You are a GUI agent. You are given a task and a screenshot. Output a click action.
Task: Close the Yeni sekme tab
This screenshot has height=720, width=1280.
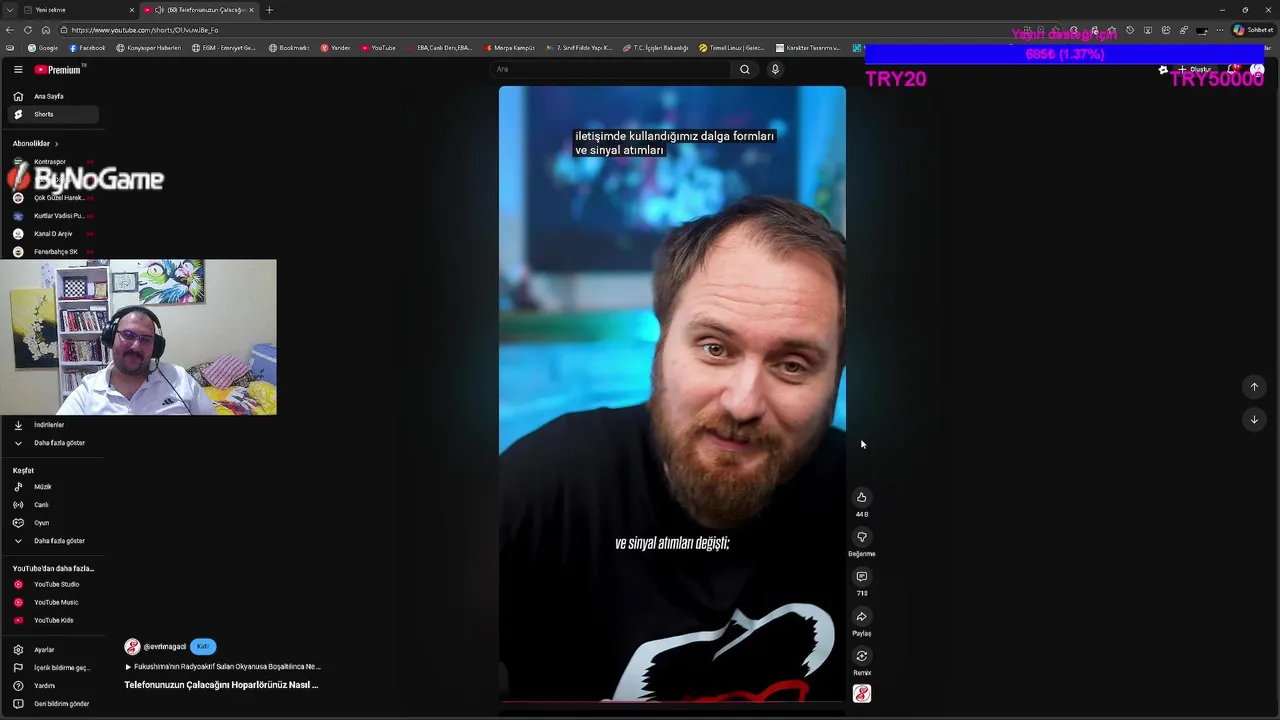point(131,10)
